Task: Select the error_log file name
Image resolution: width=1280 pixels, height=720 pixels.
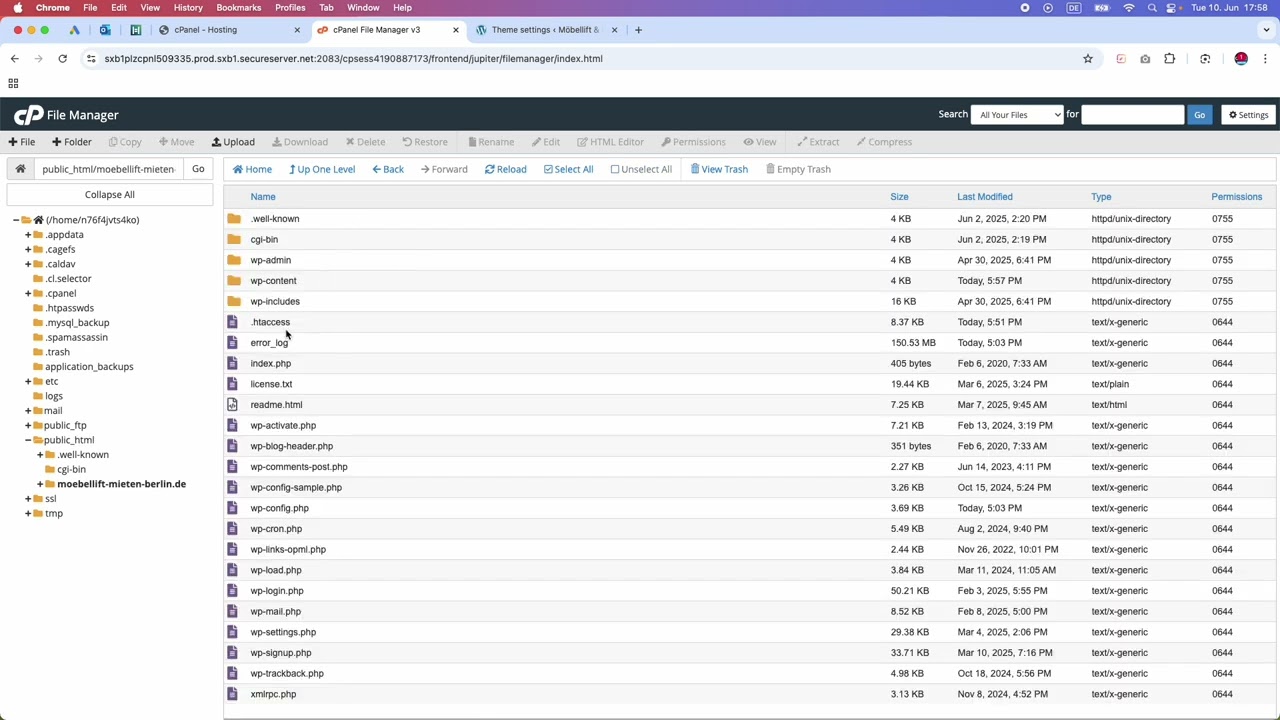Action: pos(269,343)
